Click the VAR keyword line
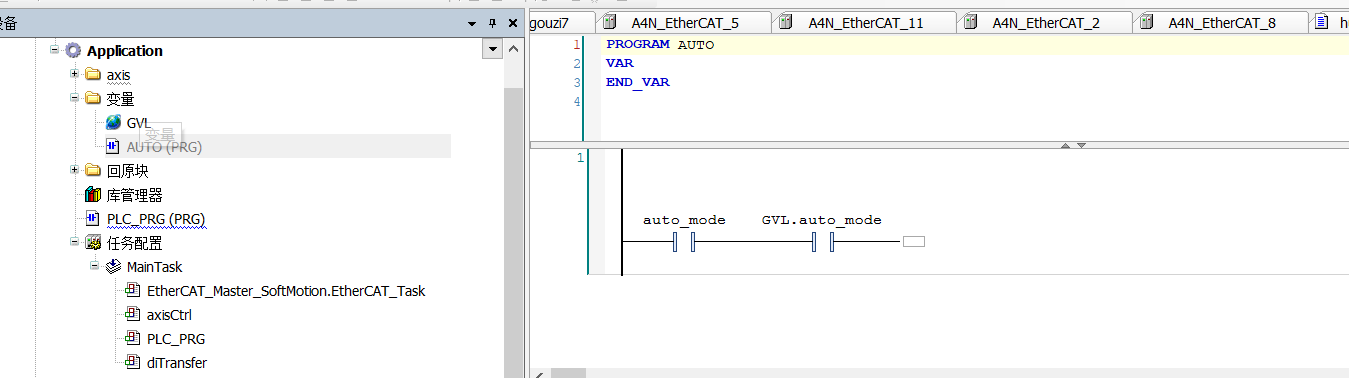The width and height of the screenshot is (1349, 378). (x=620, y=63)
